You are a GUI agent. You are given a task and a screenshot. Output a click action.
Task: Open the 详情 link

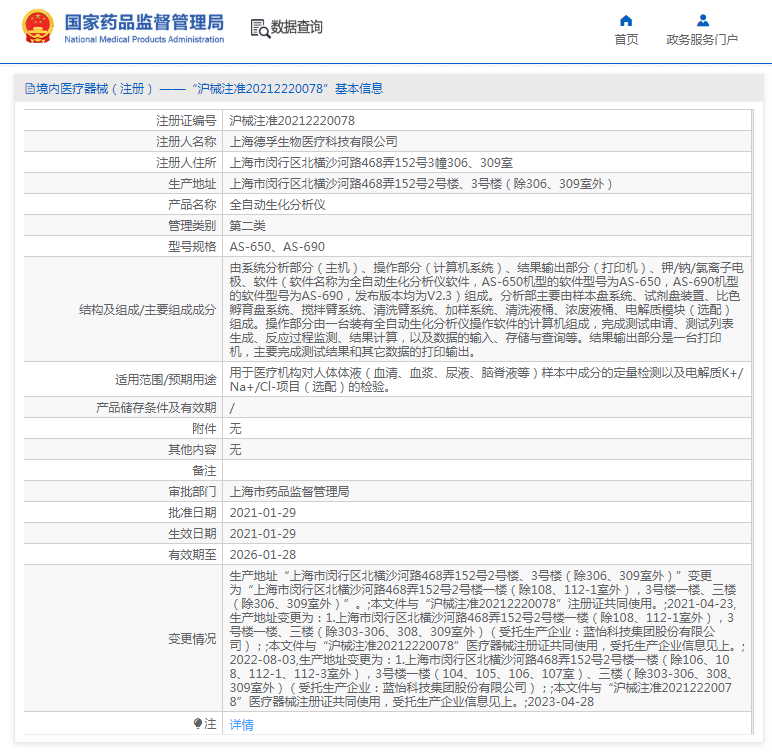pyautogui.click(x=241, y=724)
